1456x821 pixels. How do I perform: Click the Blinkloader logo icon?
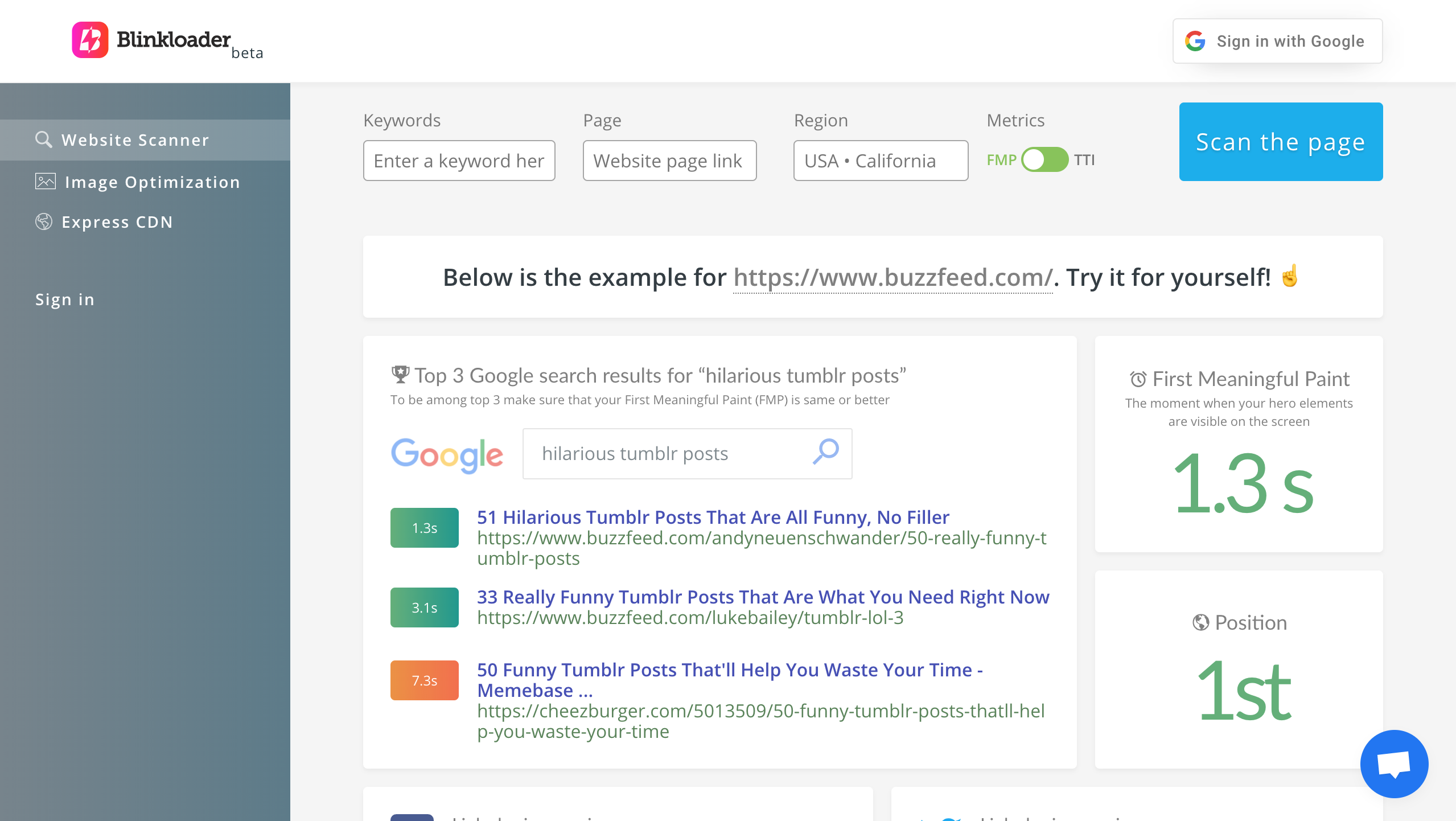coord(90,40)
